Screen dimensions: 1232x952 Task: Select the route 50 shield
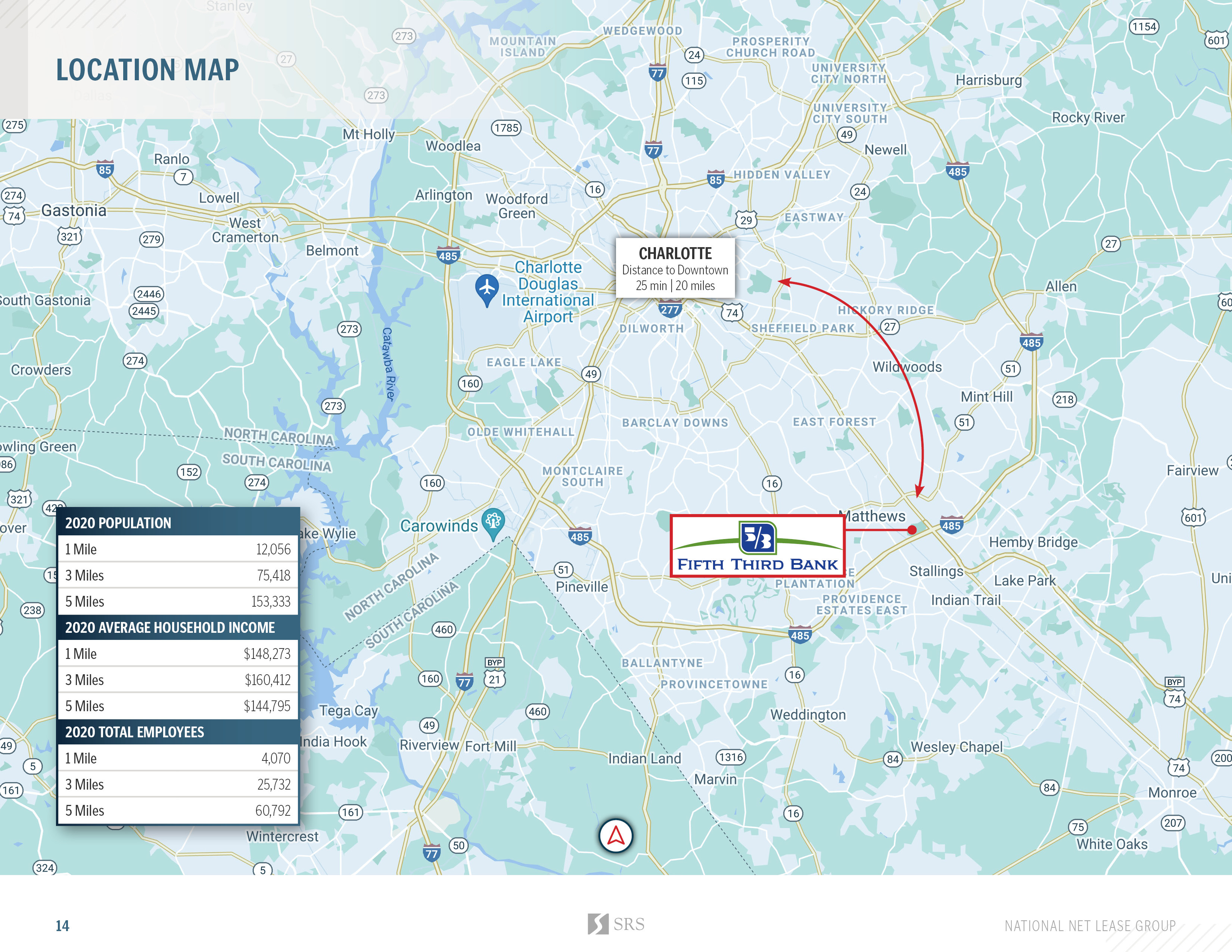(x=459, y=845)
